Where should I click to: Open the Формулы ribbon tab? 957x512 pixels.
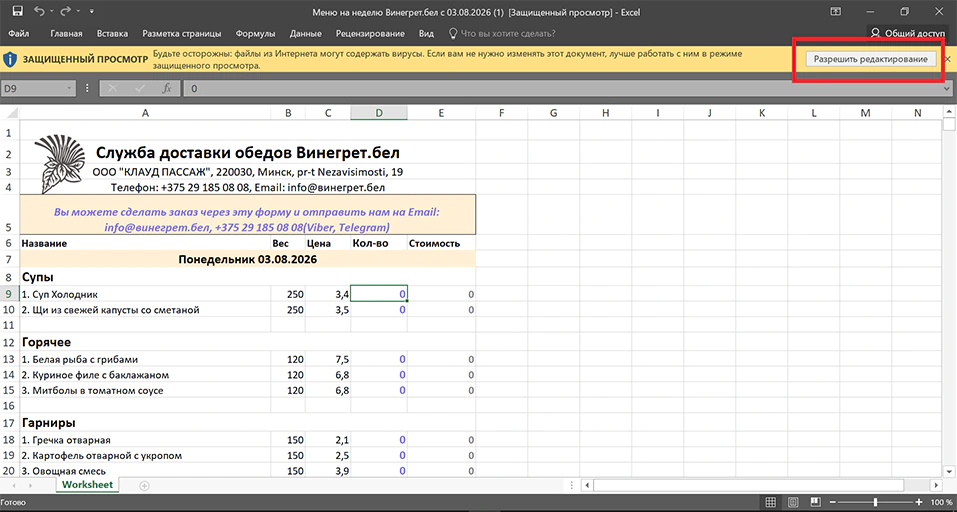point(255,34)
